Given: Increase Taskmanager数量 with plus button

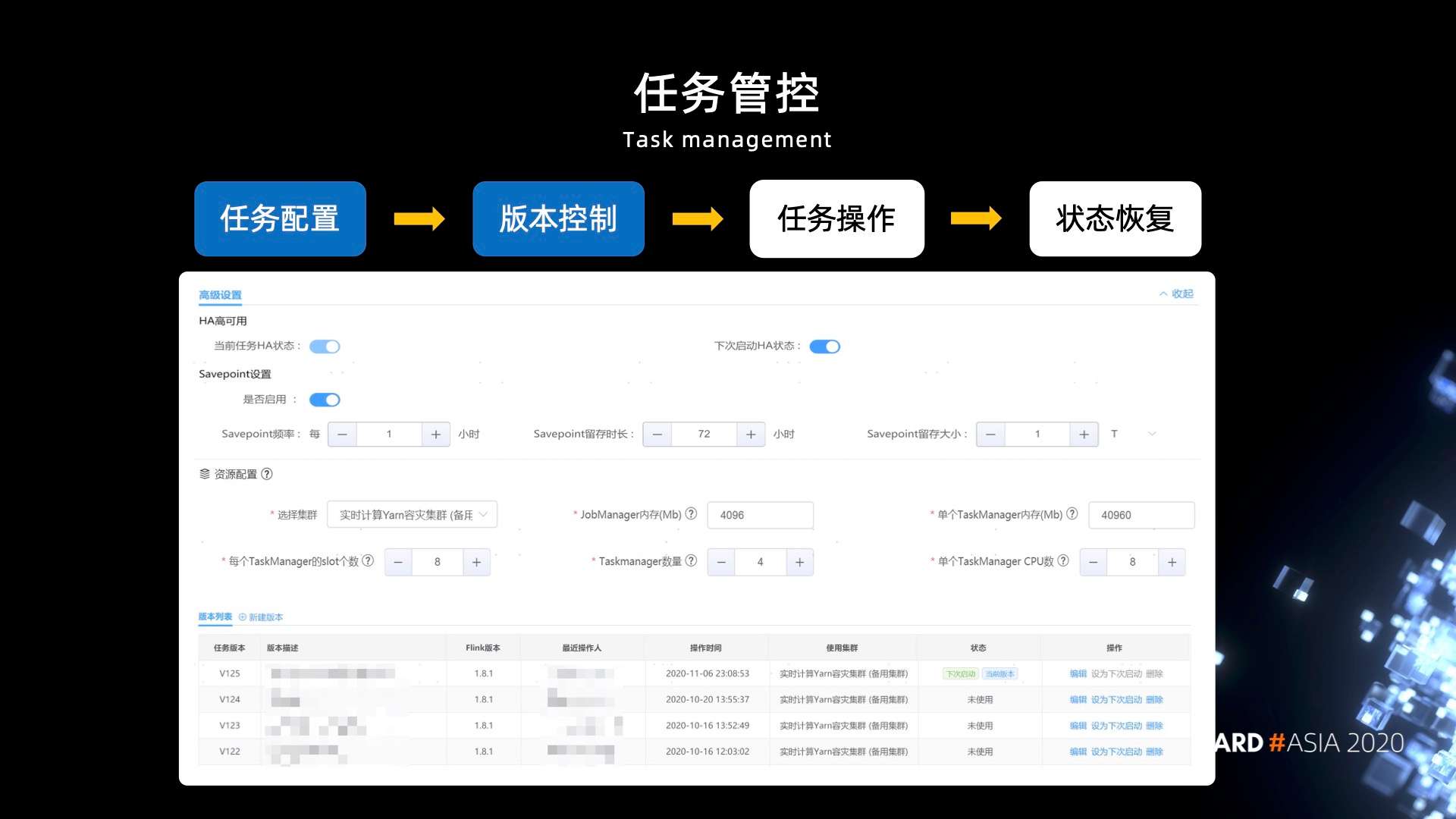Looking at the screenshot, I should click(x=799, y=562).
